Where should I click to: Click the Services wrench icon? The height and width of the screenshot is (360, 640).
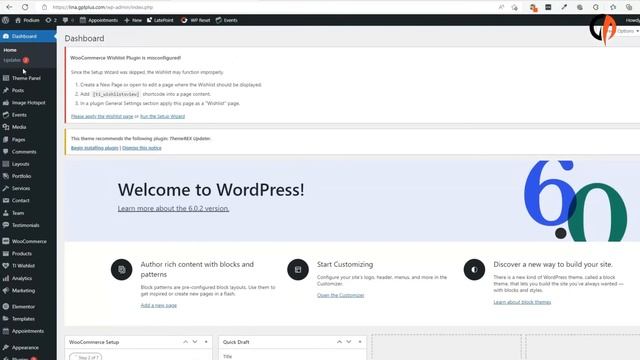6,188
